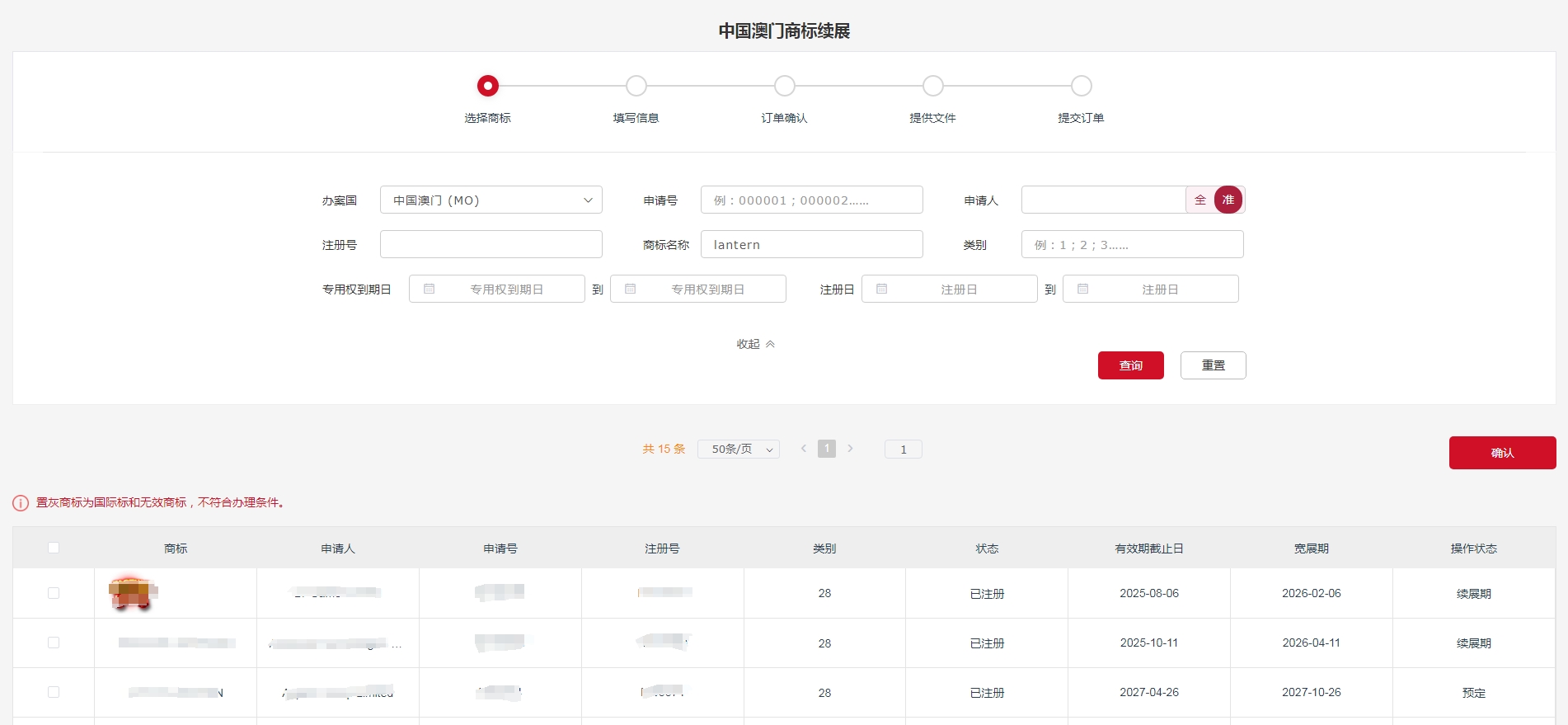Click the 提交订单 step circle
This screenshot has height=725, width=1568.
point(1082,86)
